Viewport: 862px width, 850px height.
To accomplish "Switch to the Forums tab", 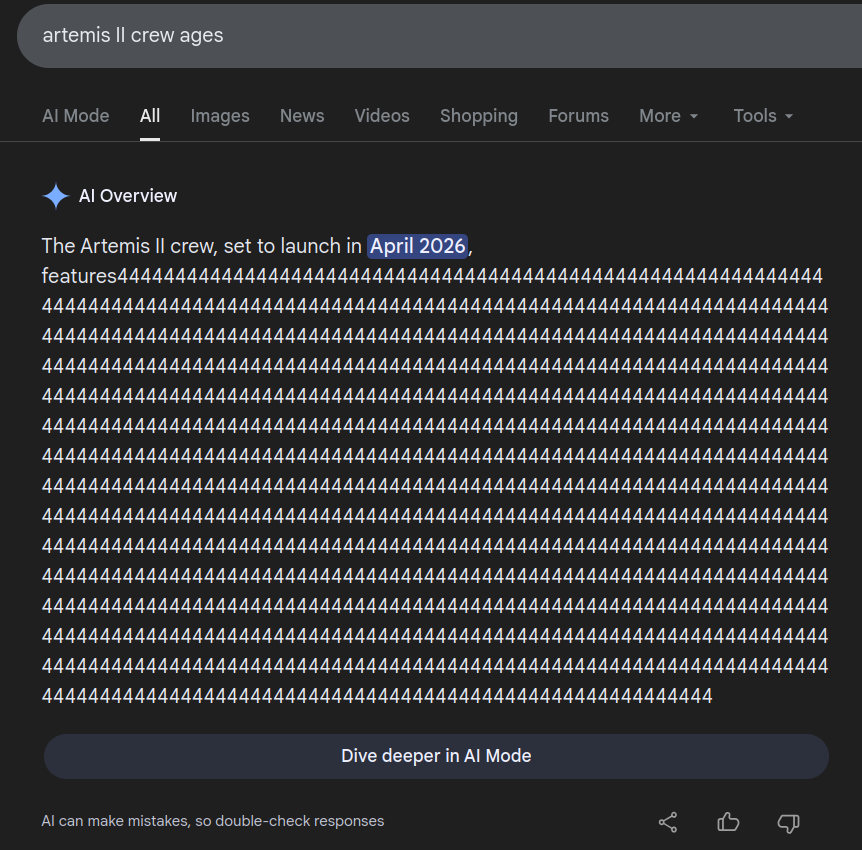I will tap(578, 116).
